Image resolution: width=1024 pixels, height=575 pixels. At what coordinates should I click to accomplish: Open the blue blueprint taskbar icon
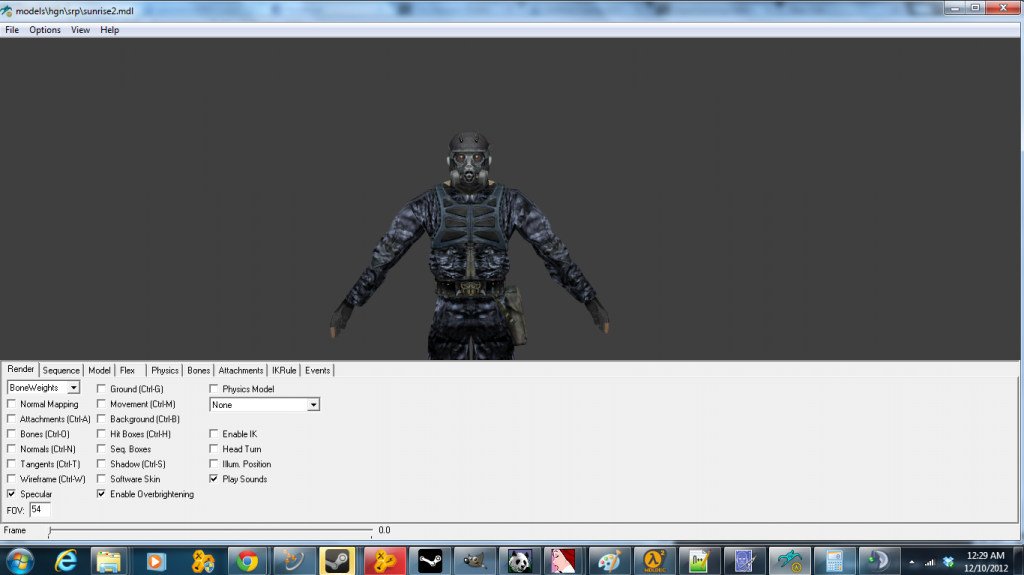pos(744,561)
